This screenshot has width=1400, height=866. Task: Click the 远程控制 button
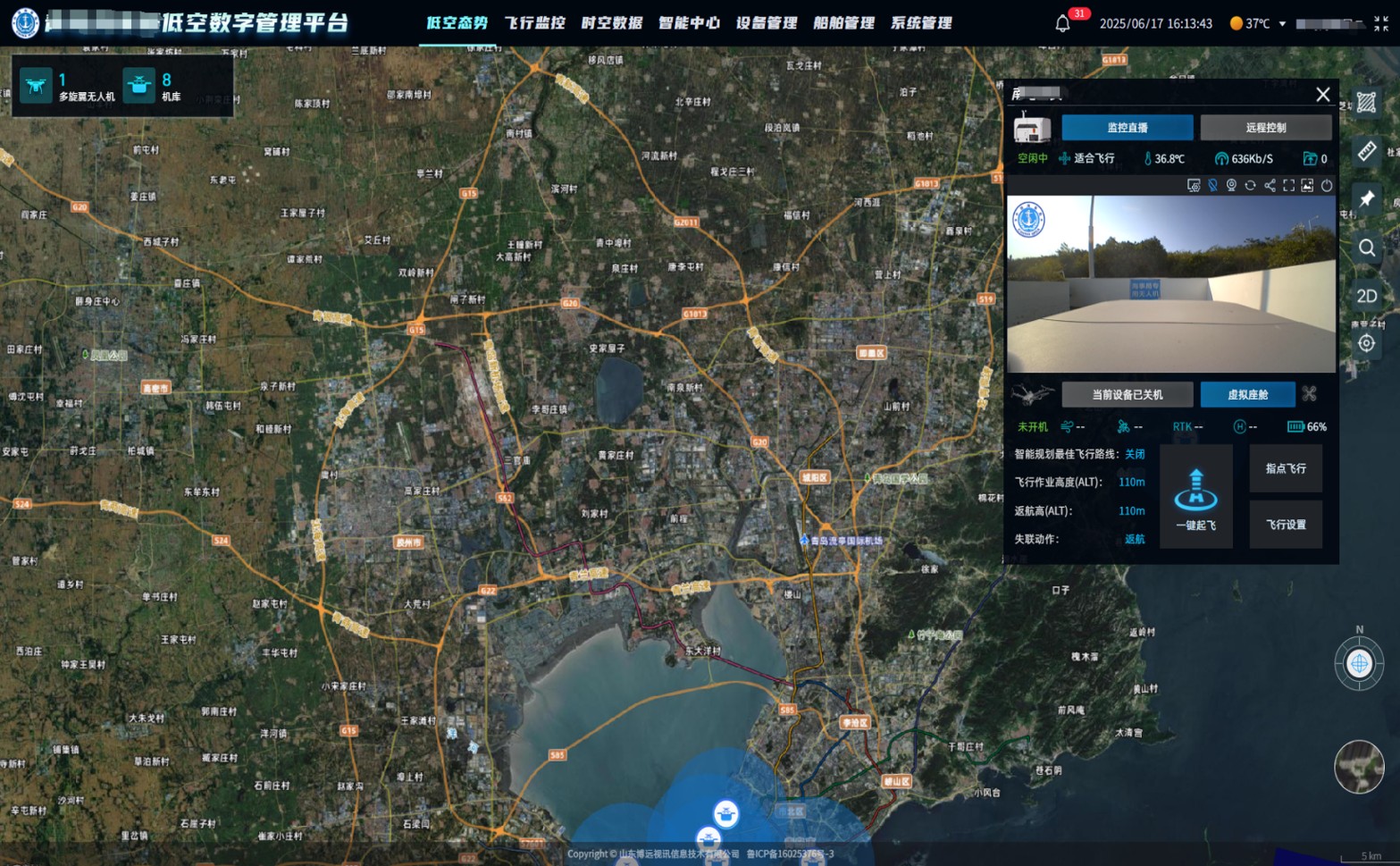coord(1265,128)
